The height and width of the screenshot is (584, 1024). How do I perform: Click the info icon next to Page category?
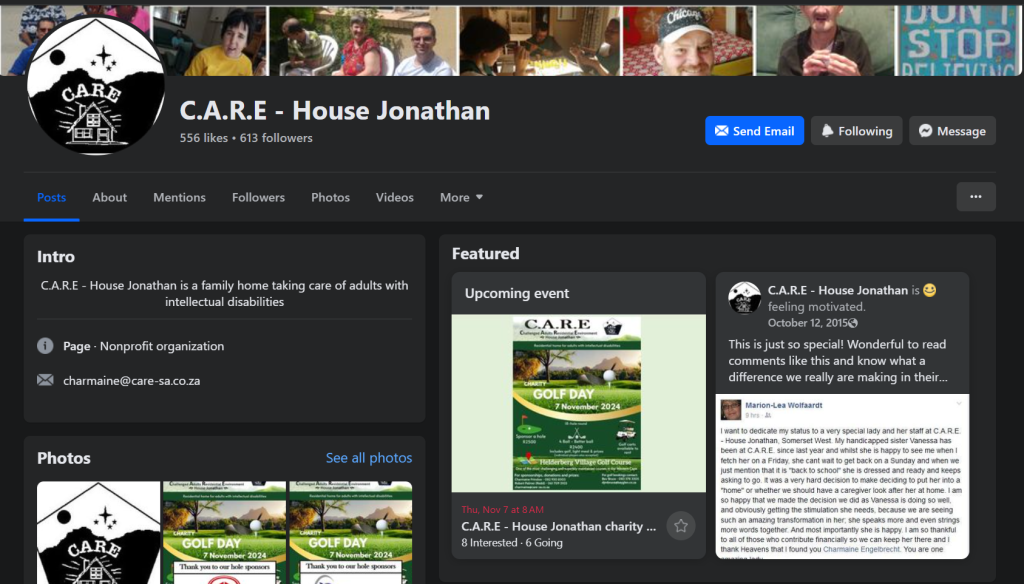[45, 346]
